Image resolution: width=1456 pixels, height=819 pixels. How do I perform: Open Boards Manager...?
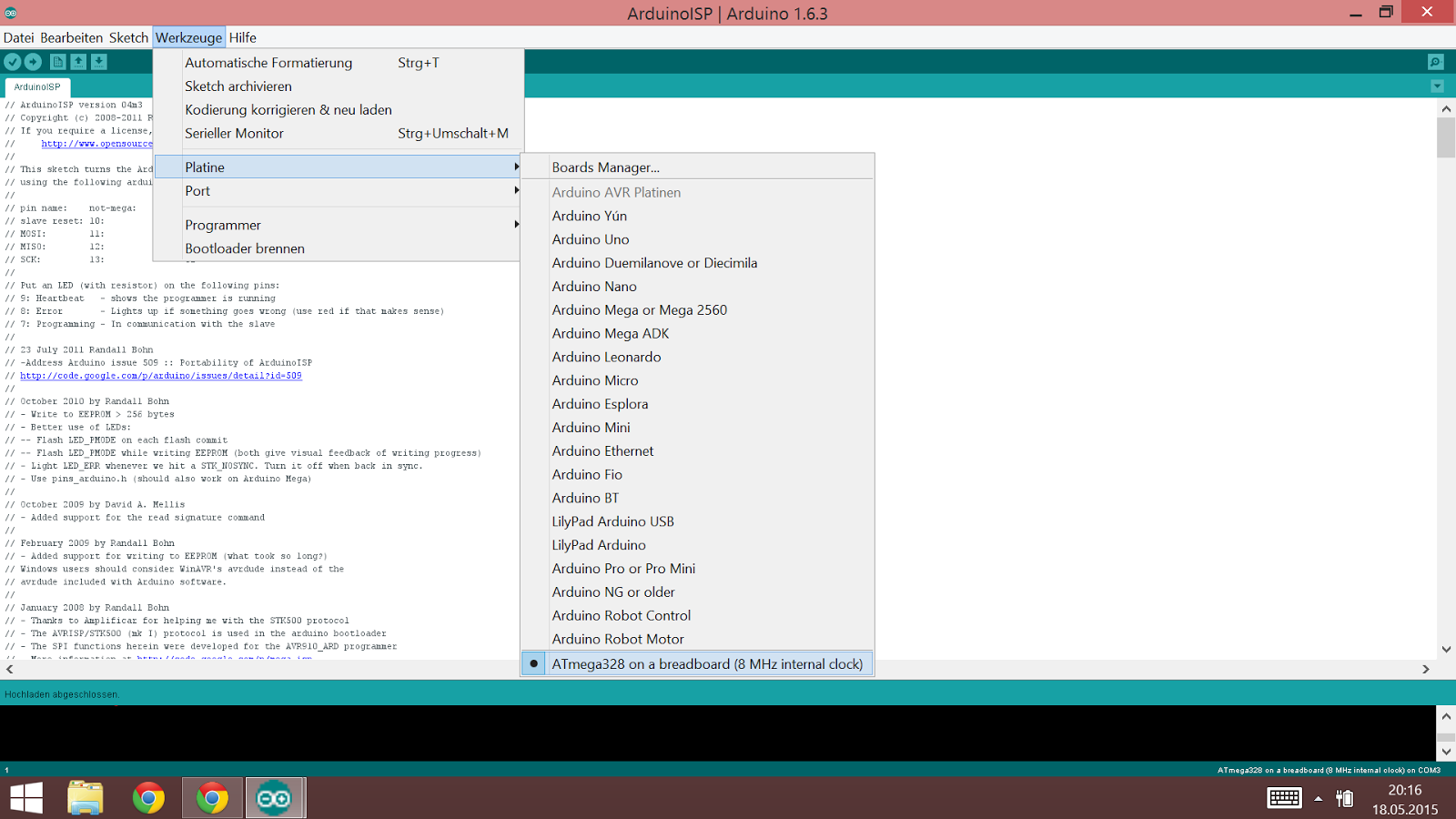coord(697,167)
